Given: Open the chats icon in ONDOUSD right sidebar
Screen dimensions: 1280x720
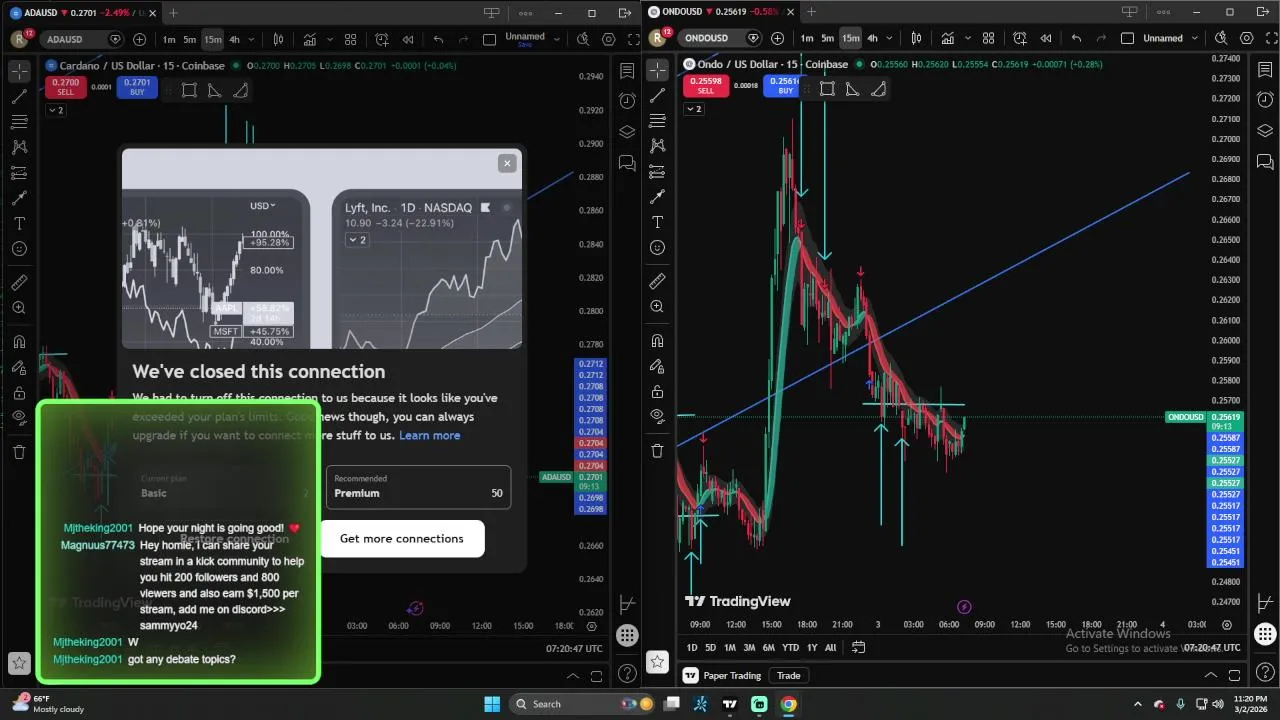Looking at the screenshot, I should 1265,162.
